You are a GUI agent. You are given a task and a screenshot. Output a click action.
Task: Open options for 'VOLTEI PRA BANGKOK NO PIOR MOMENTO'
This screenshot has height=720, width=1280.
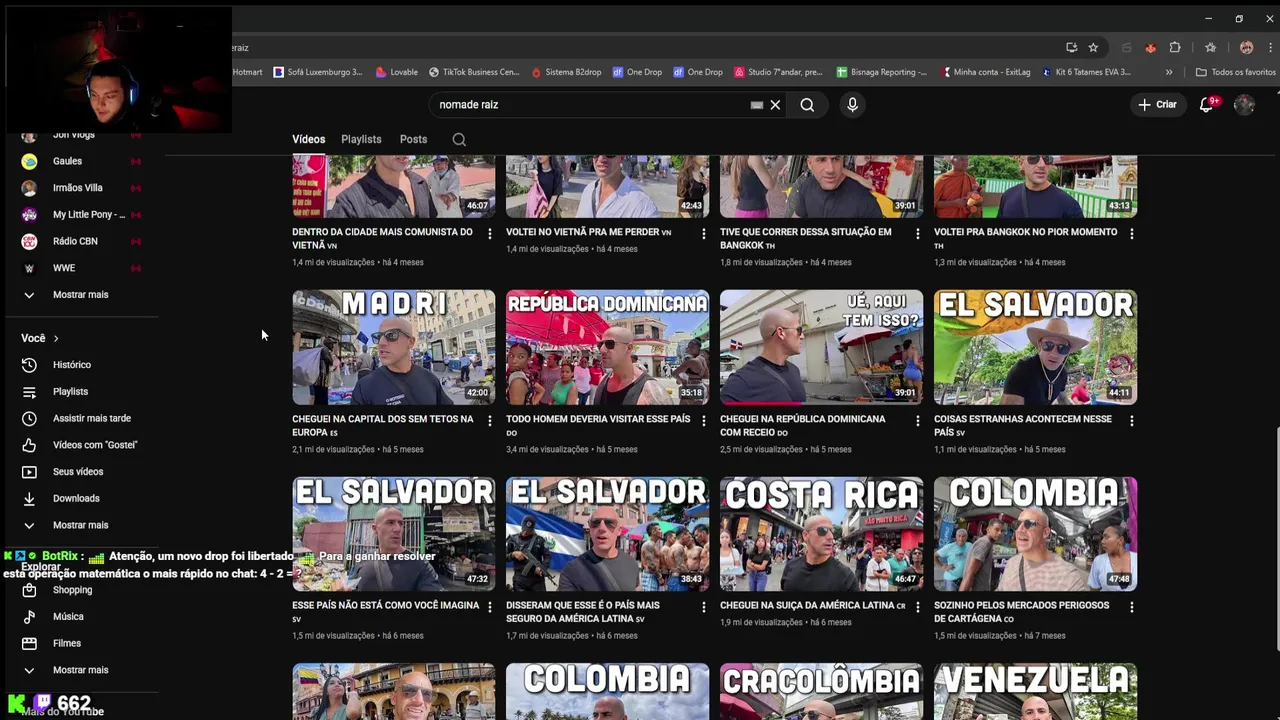1131,234
